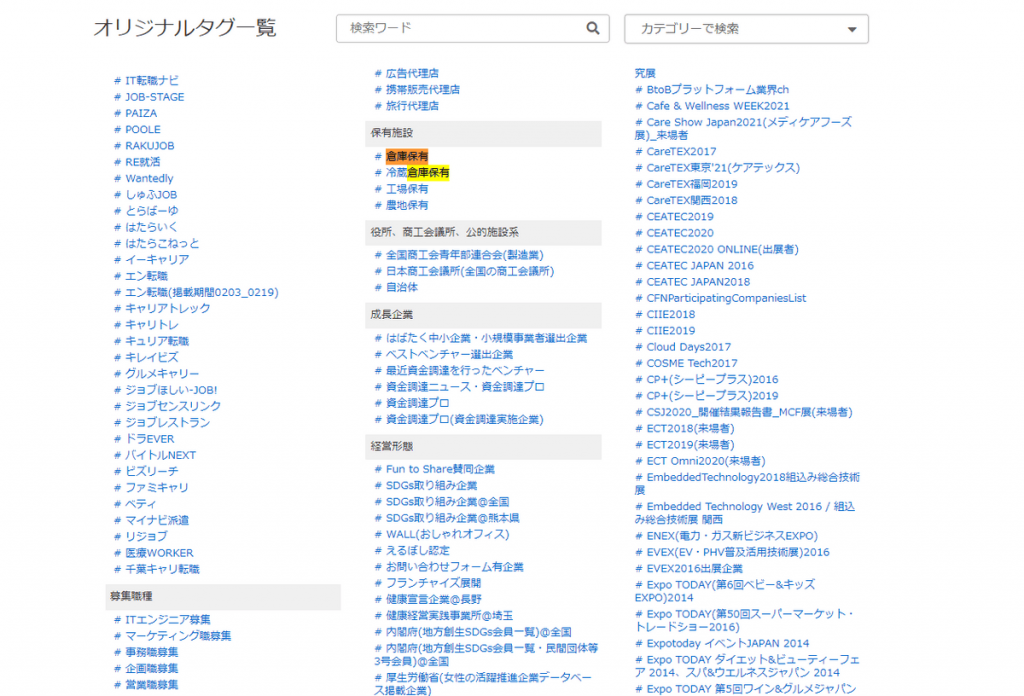1024x696 pixels.
Task: Select the Cafe & Wellness WEEK2021 tag
Action: [x=718, y=106]
